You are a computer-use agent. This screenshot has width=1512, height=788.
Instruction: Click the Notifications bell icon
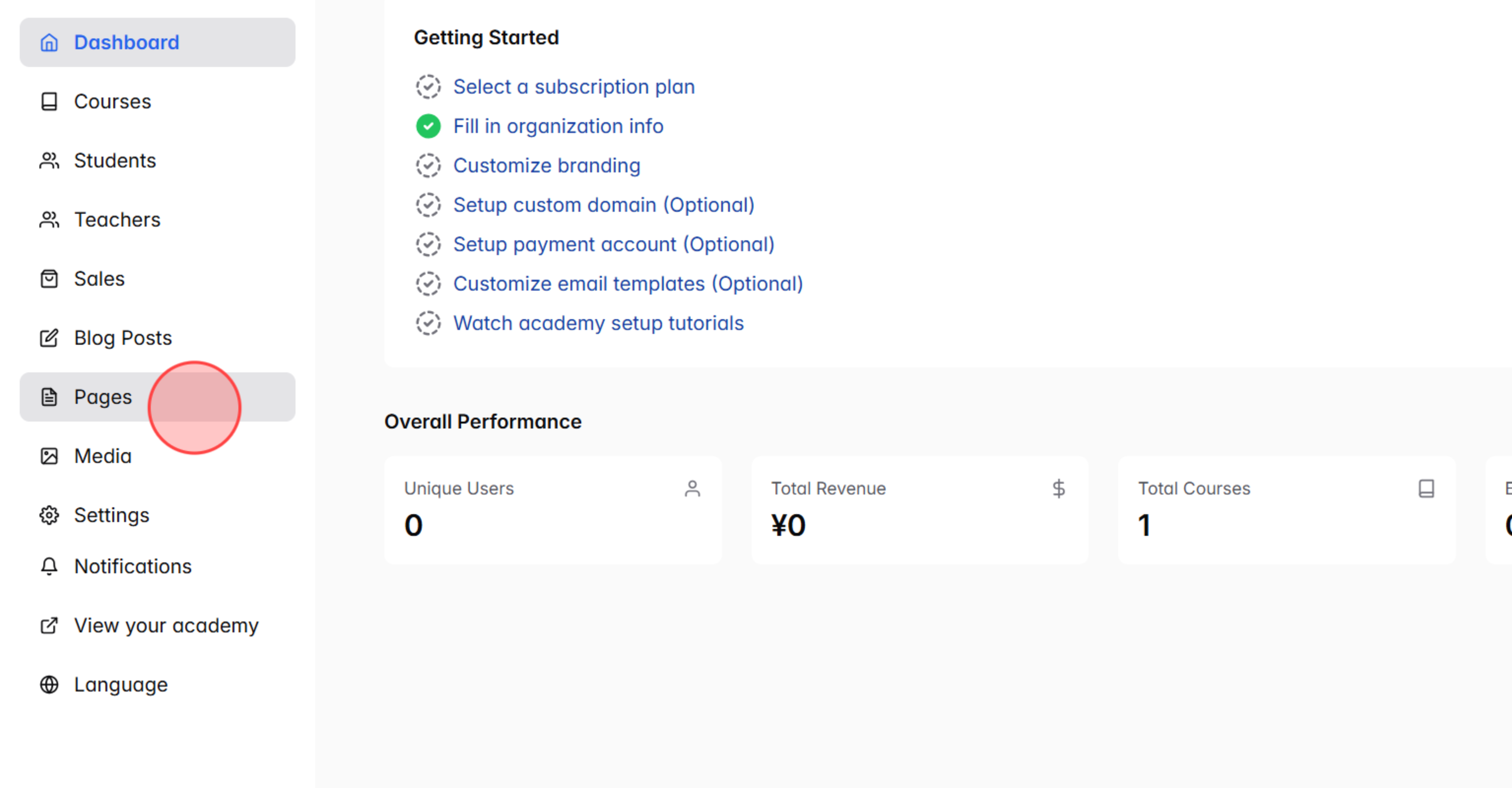tap(49, 566)
